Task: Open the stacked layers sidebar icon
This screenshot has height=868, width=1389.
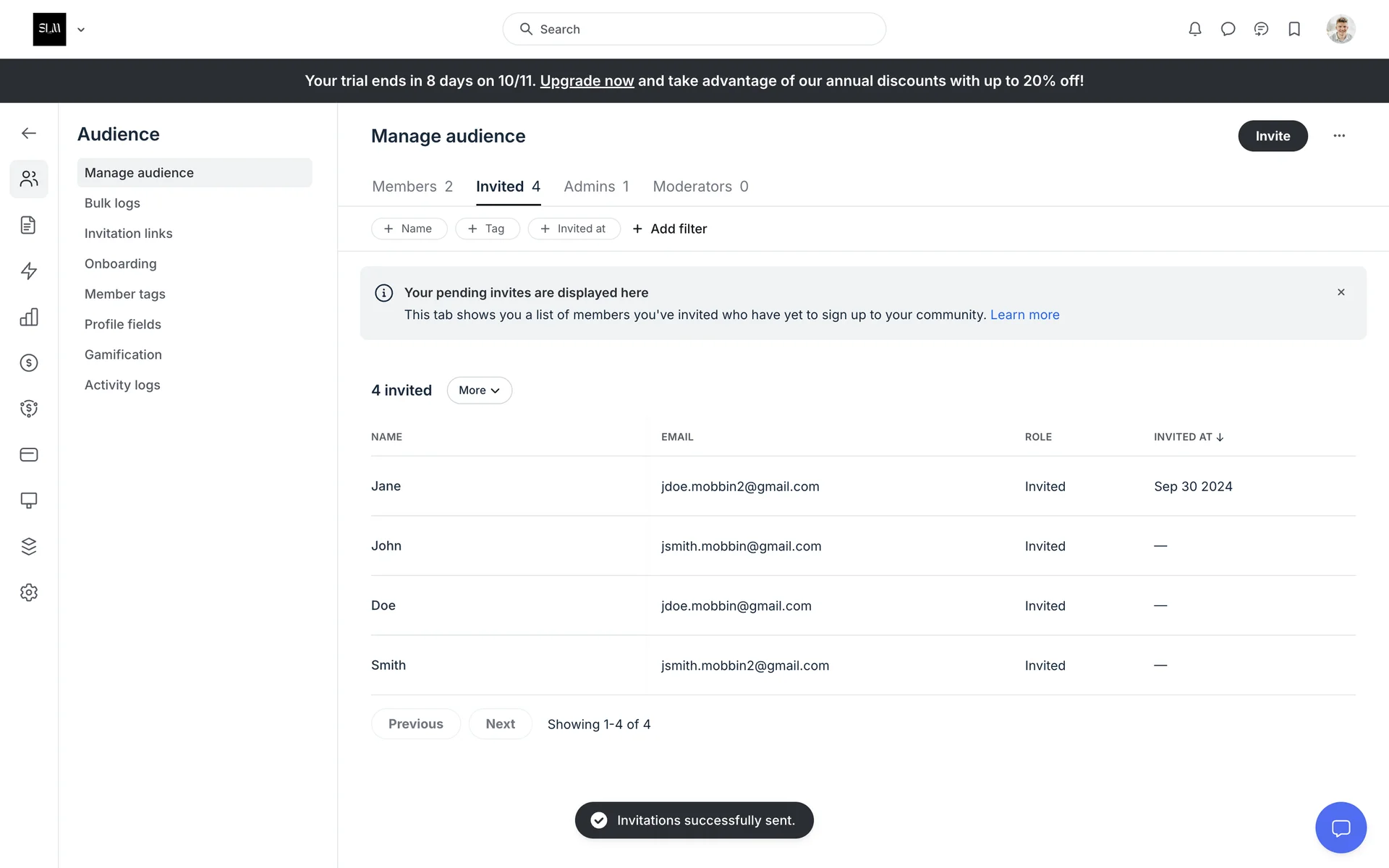Action: point(29,546)
